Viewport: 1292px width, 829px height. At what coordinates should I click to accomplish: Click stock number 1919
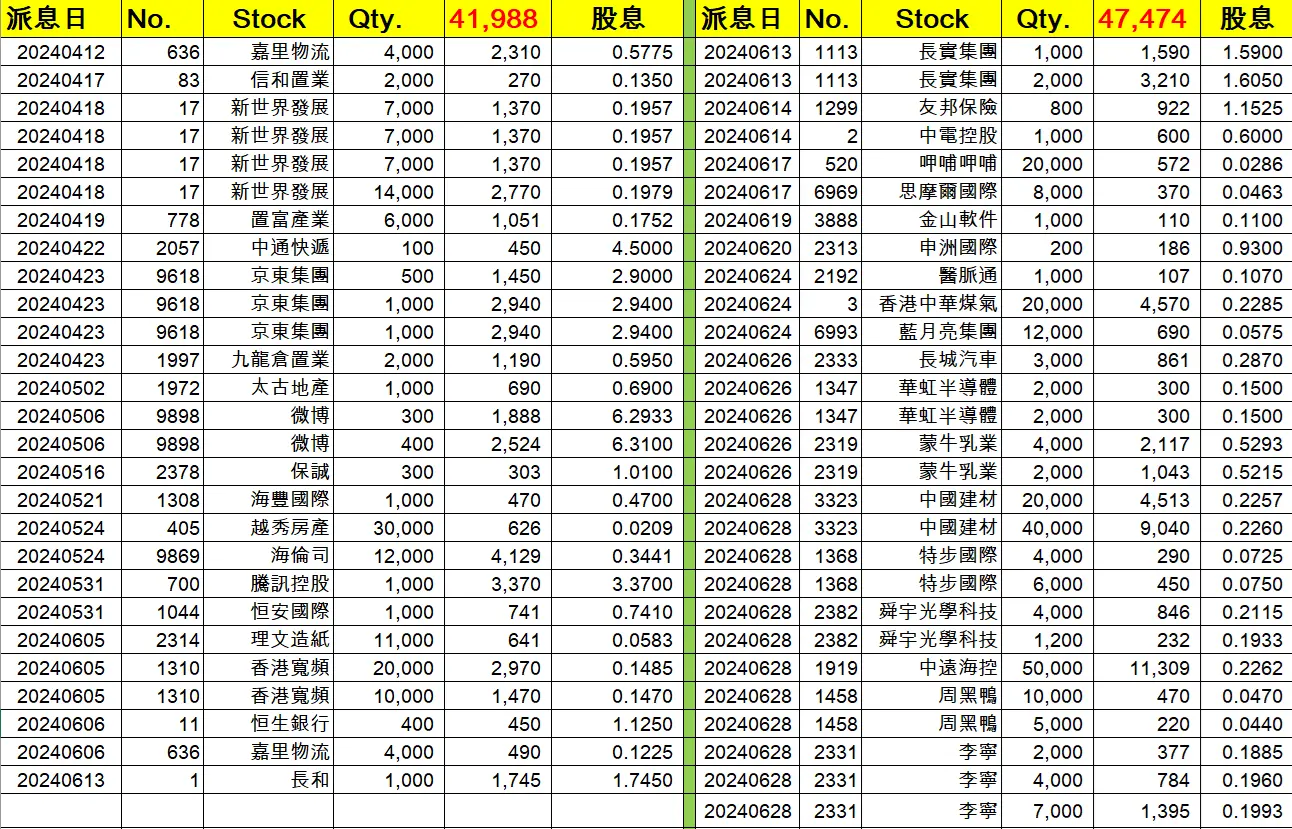(830, 668)
